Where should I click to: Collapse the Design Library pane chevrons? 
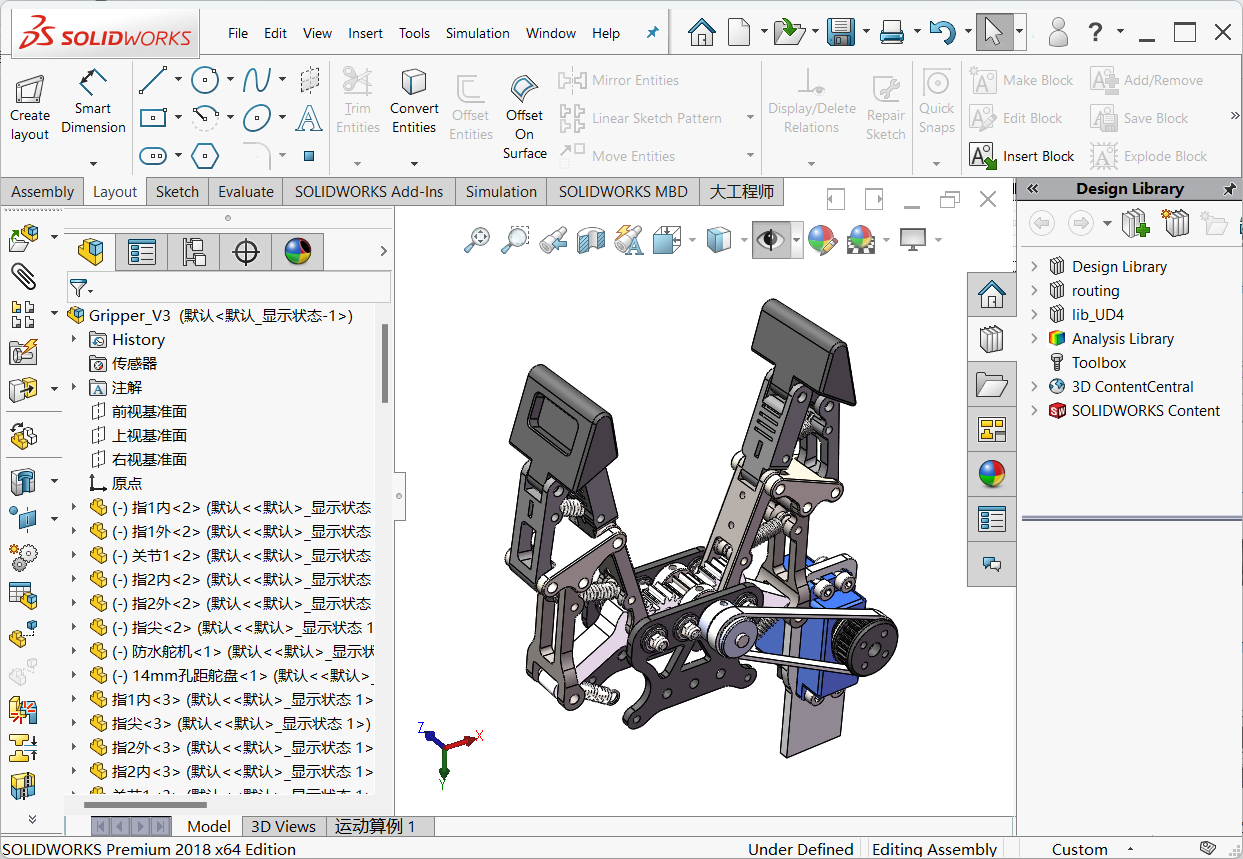[1033, 189]
